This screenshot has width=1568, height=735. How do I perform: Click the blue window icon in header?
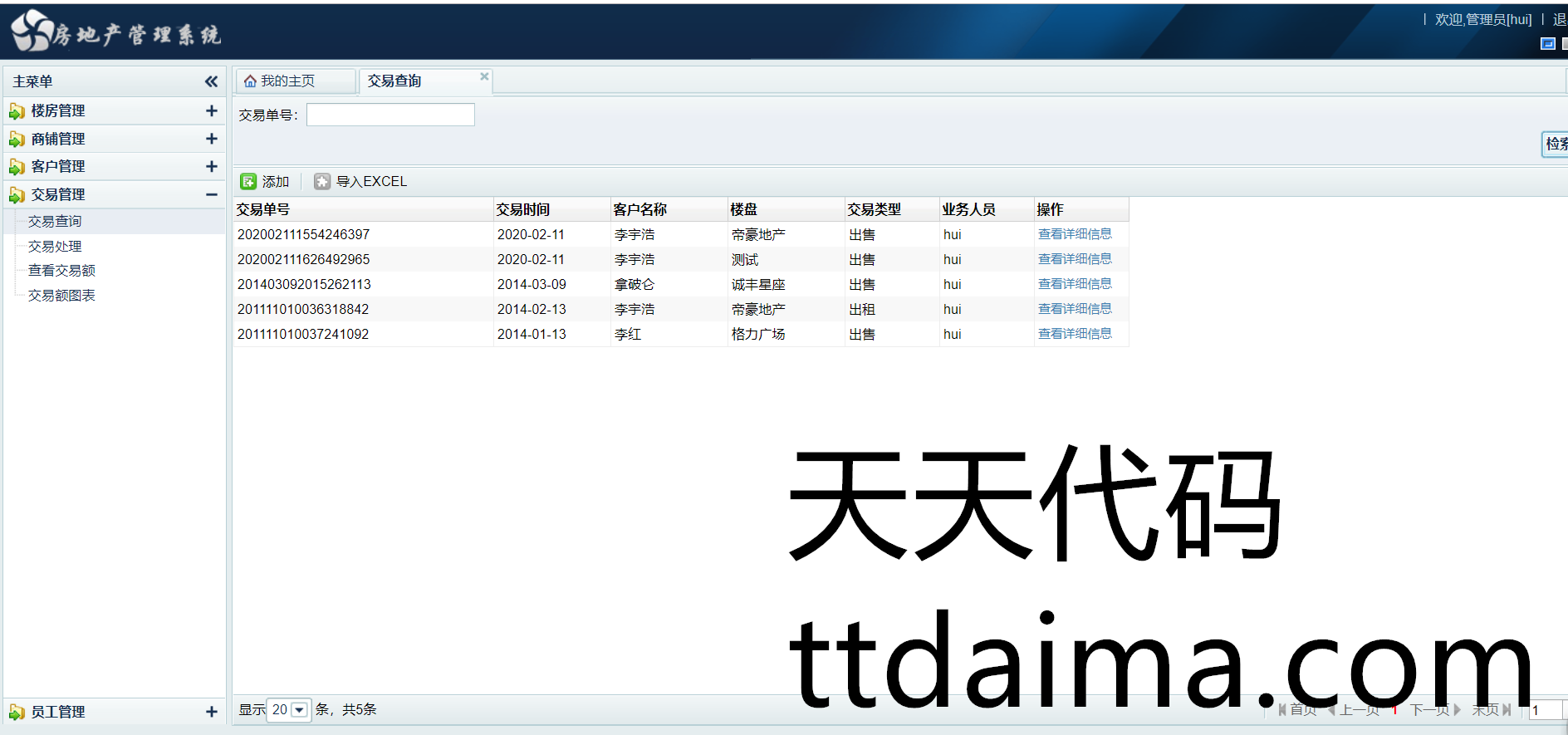[x=1547, y=43]
